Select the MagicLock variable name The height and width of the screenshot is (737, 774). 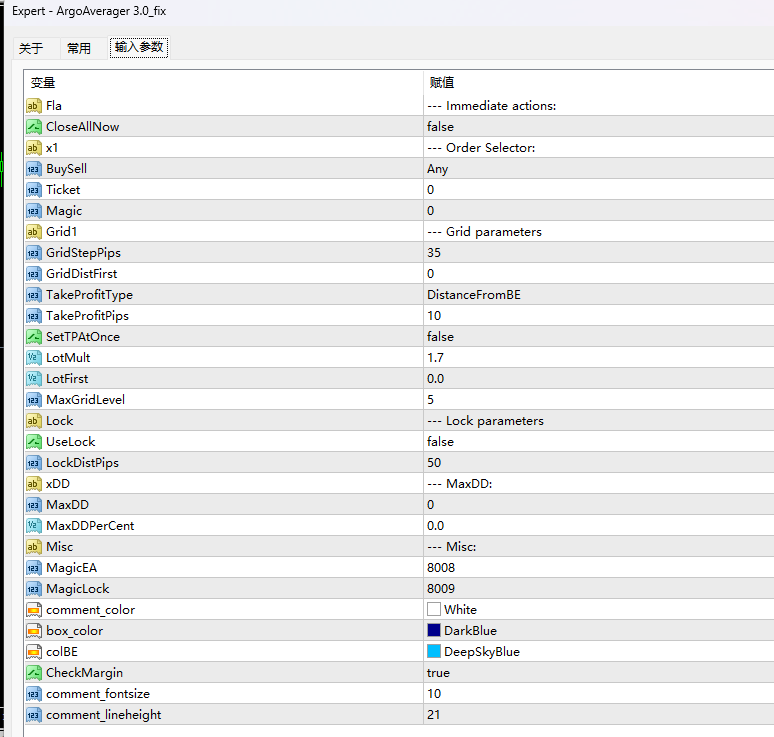tap(77, 588)
